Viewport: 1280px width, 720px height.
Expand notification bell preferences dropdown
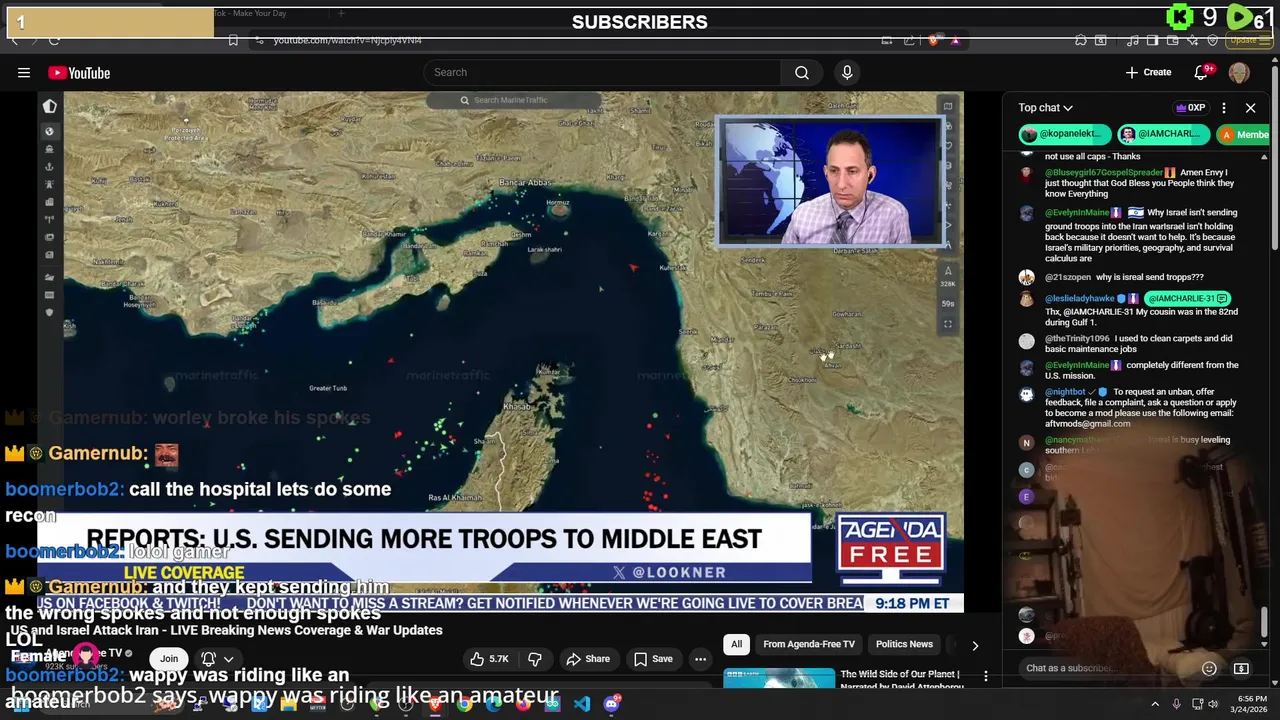click(218, 658)
